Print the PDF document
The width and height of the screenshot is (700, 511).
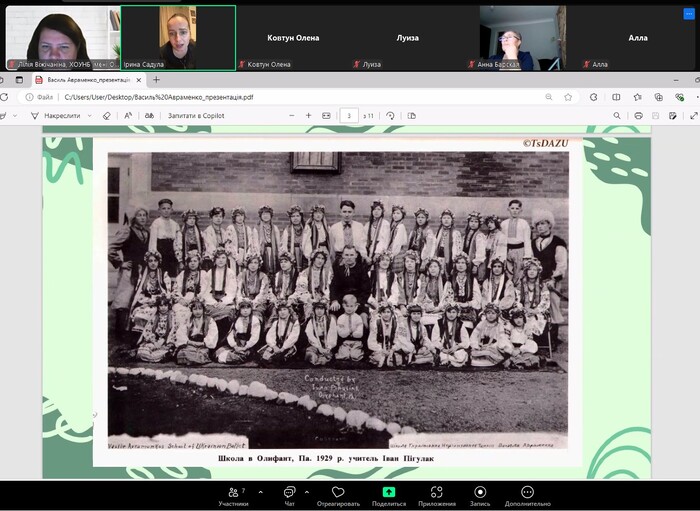tap(638, 116)
